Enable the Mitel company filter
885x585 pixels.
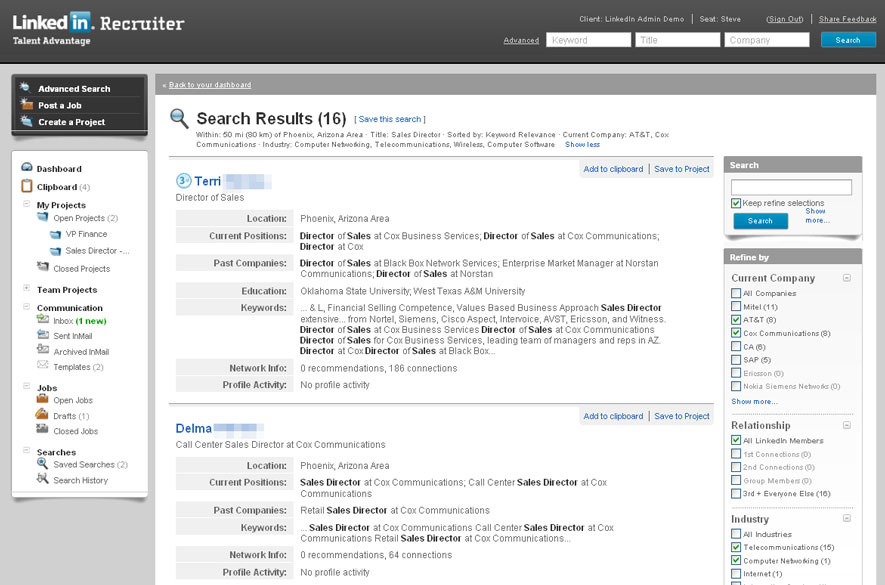pos(736,304)
